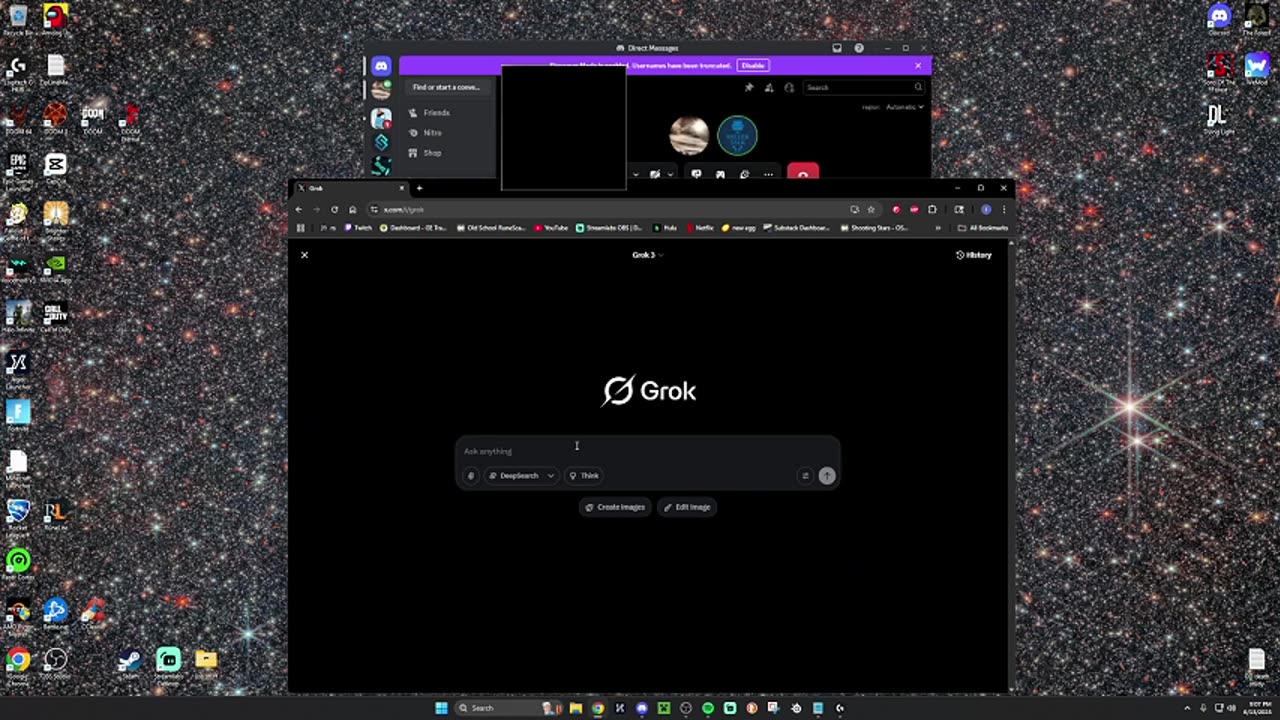Viewport: 1280px width, 720px height.
Task: Bookmark this page with the star icon
Action: pos(871,210)
